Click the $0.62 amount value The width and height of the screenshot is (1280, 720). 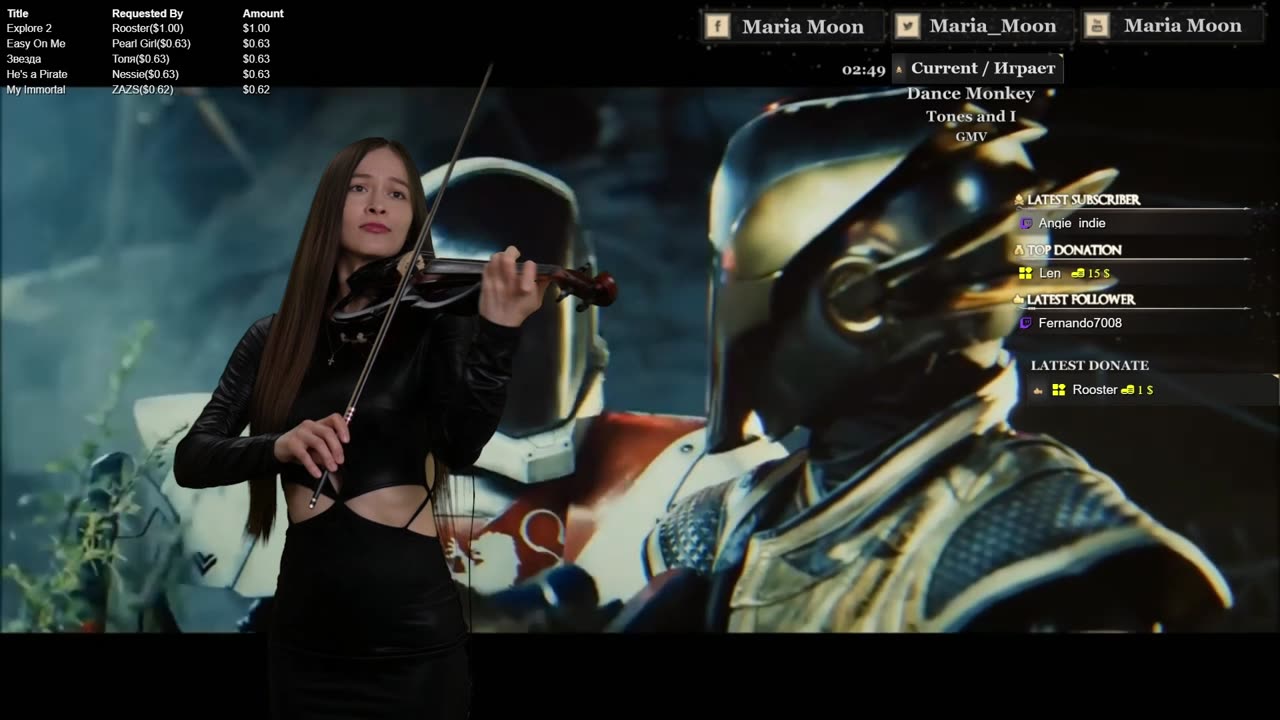pyautogui.click(x=256, y=90)
